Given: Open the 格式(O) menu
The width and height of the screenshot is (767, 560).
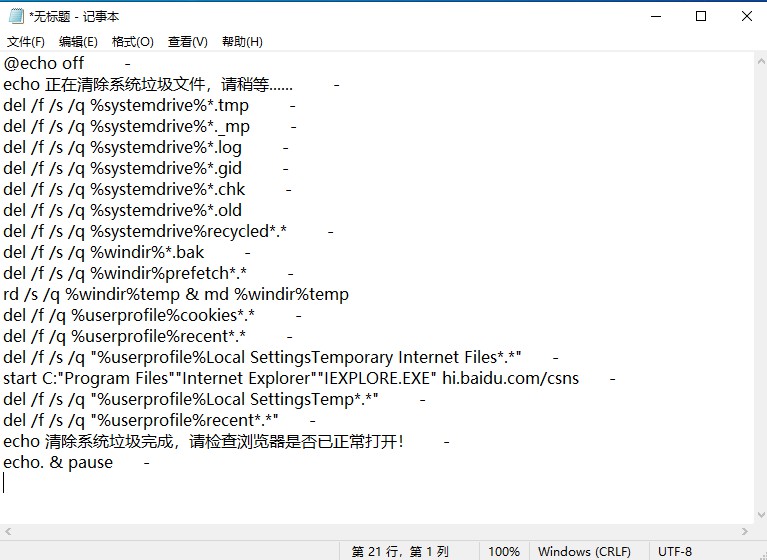Looking at the screenshot, I should [132, 41].
